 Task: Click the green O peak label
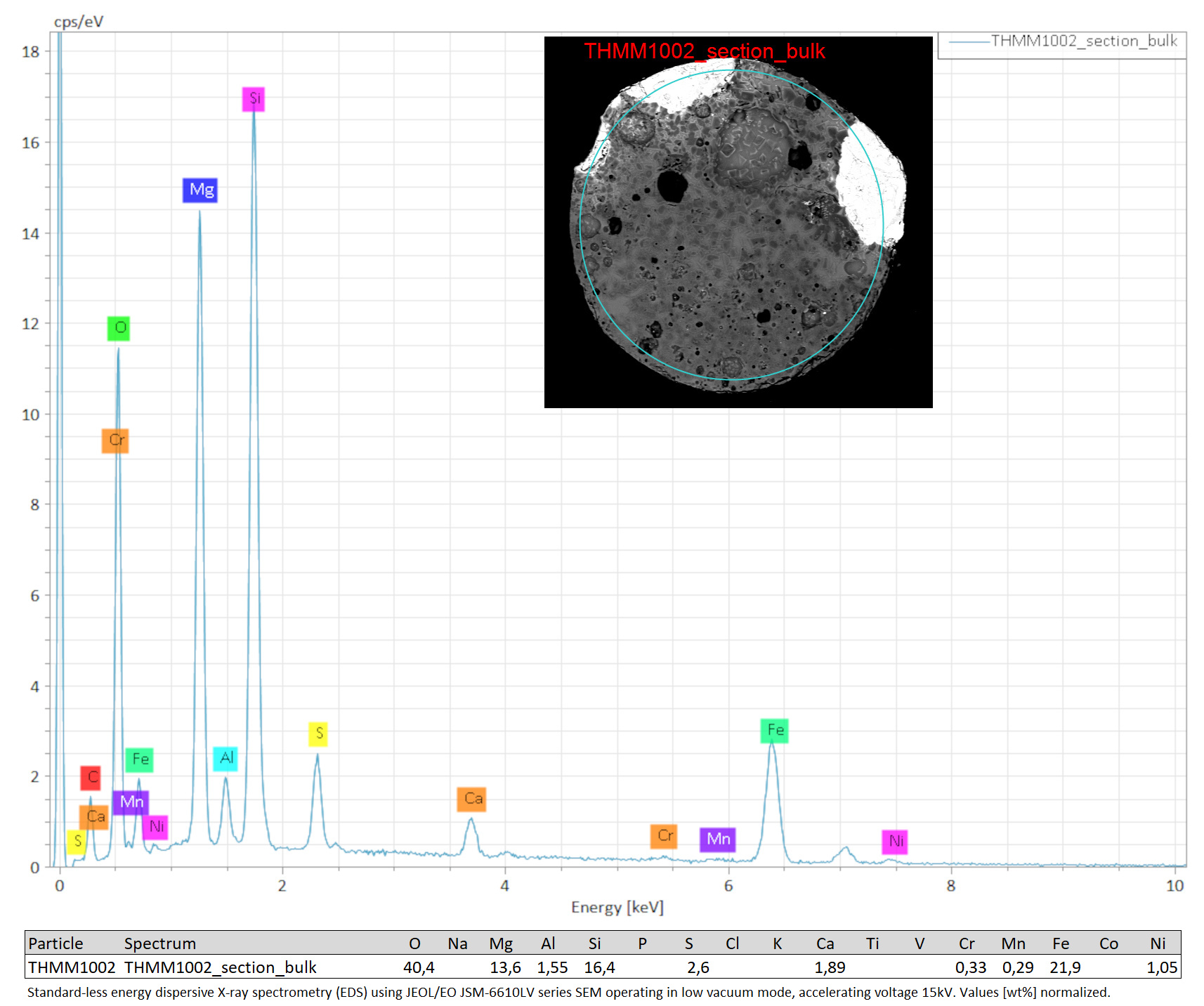(x=119, y=328)
